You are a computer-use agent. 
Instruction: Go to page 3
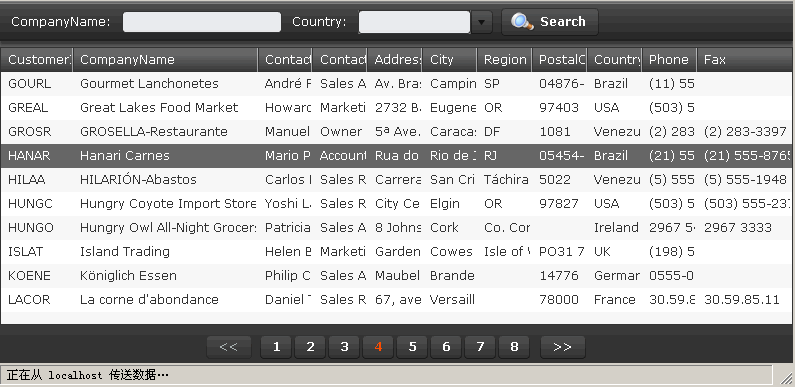[344, 347]
